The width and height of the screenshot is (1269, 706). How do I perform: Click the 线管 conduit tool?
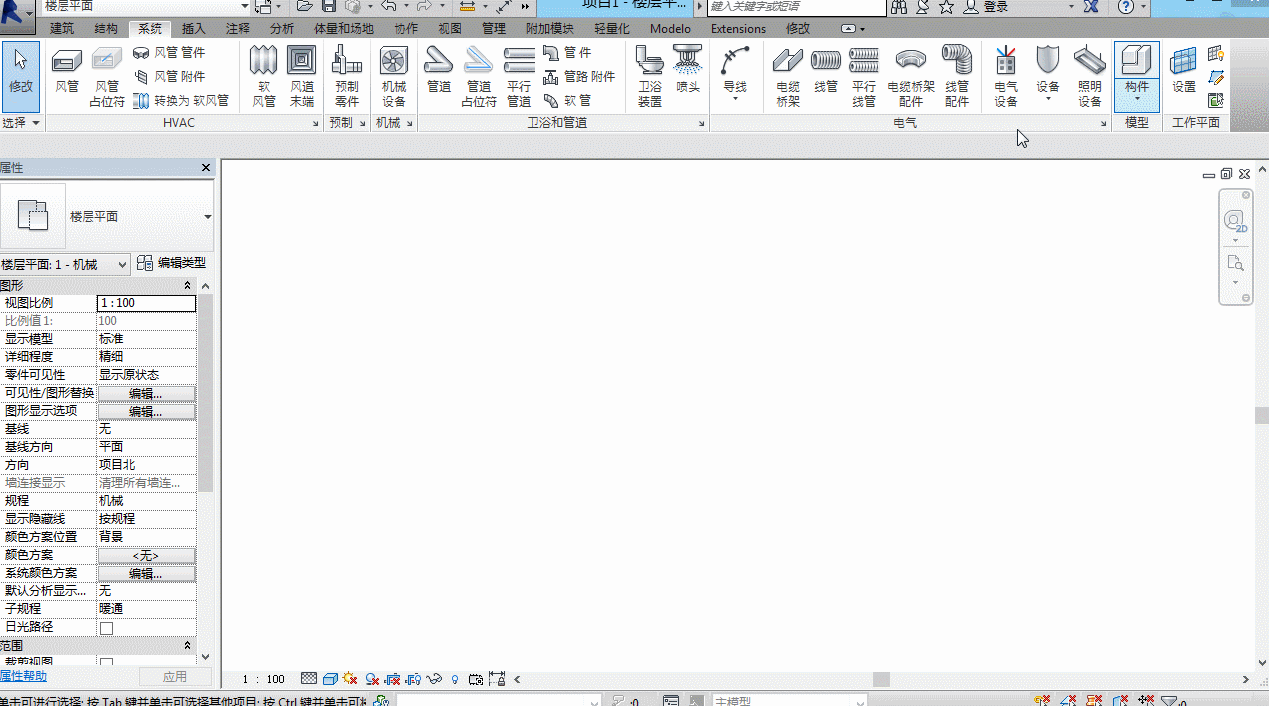tap(826, 72)
